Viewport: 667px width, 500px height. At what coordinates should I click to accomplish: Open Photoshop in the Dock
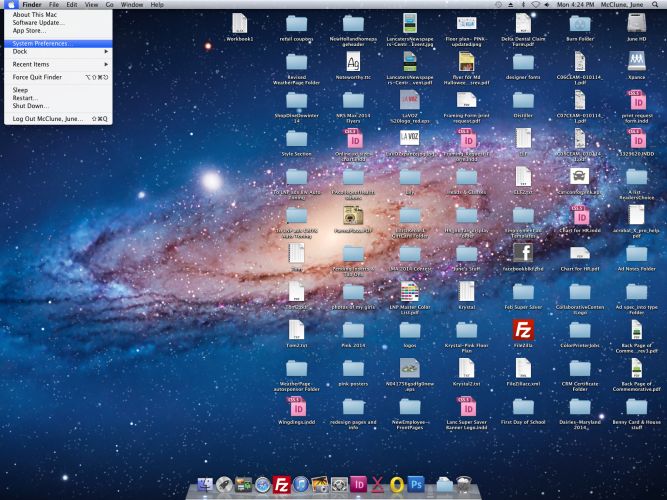(416, 485)
